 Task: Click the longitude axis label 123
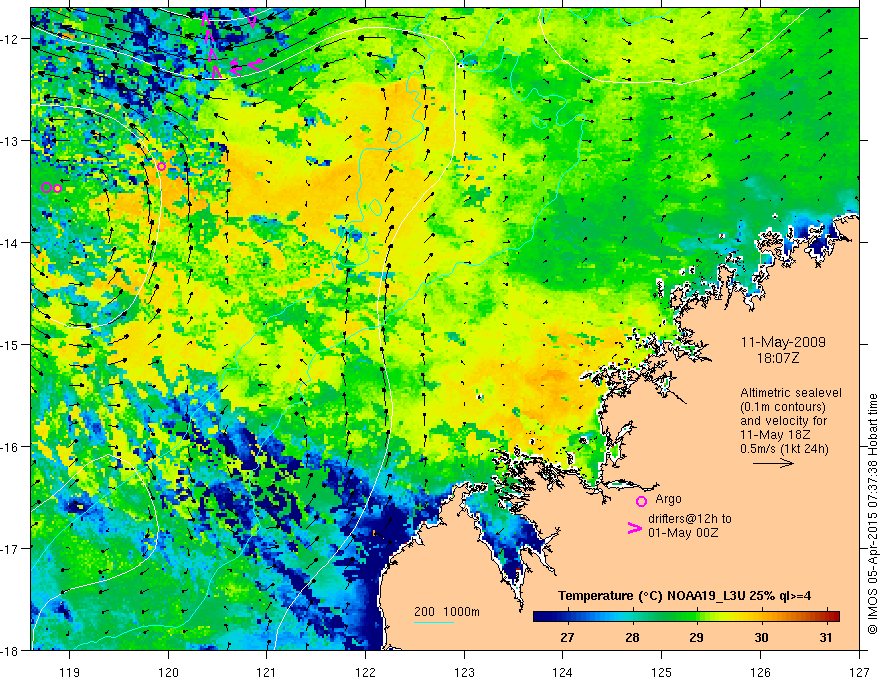click(x=464, y=672)
